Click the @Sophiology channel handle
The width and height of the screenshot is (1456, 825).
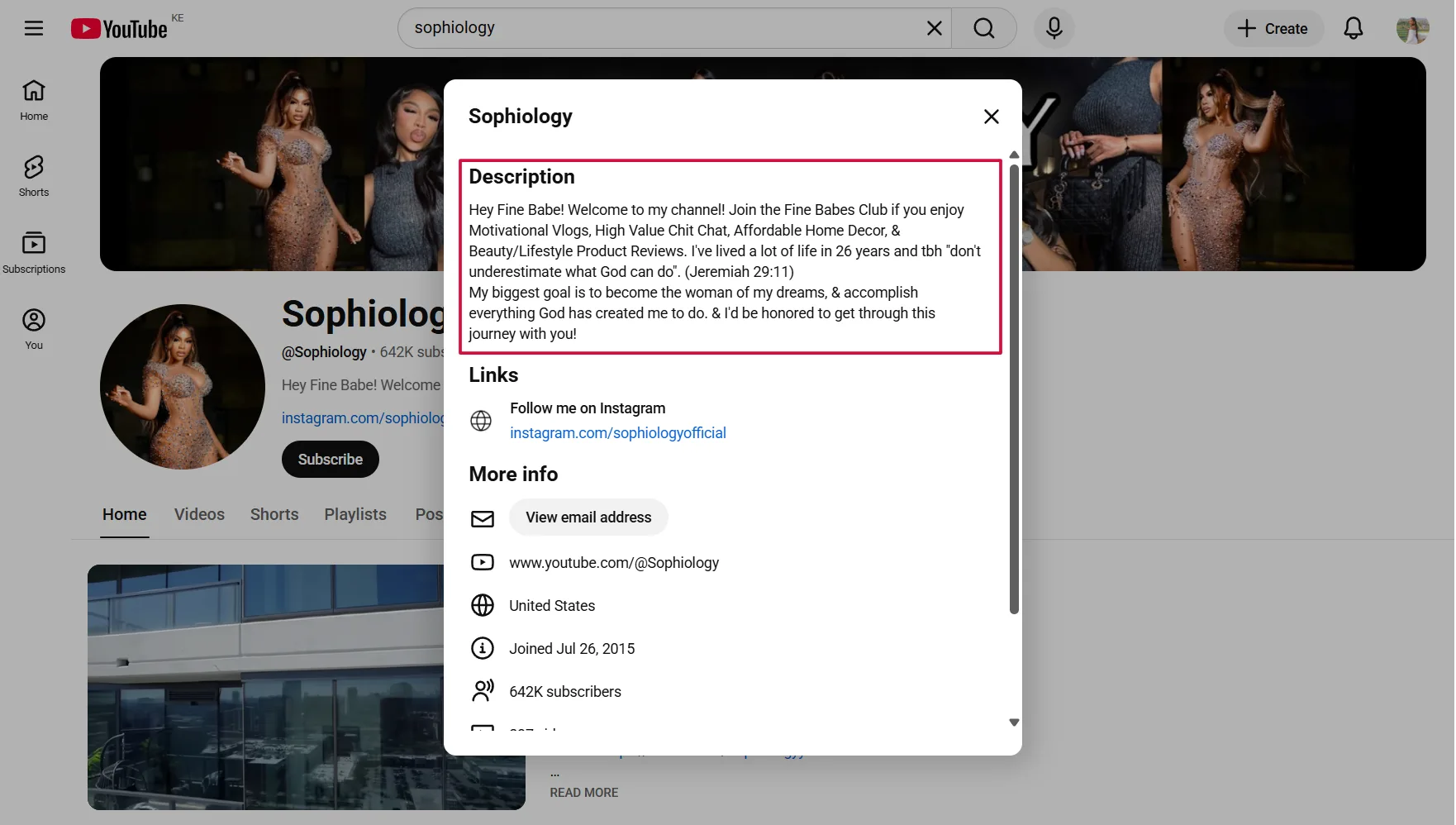(x=324, y=352)
